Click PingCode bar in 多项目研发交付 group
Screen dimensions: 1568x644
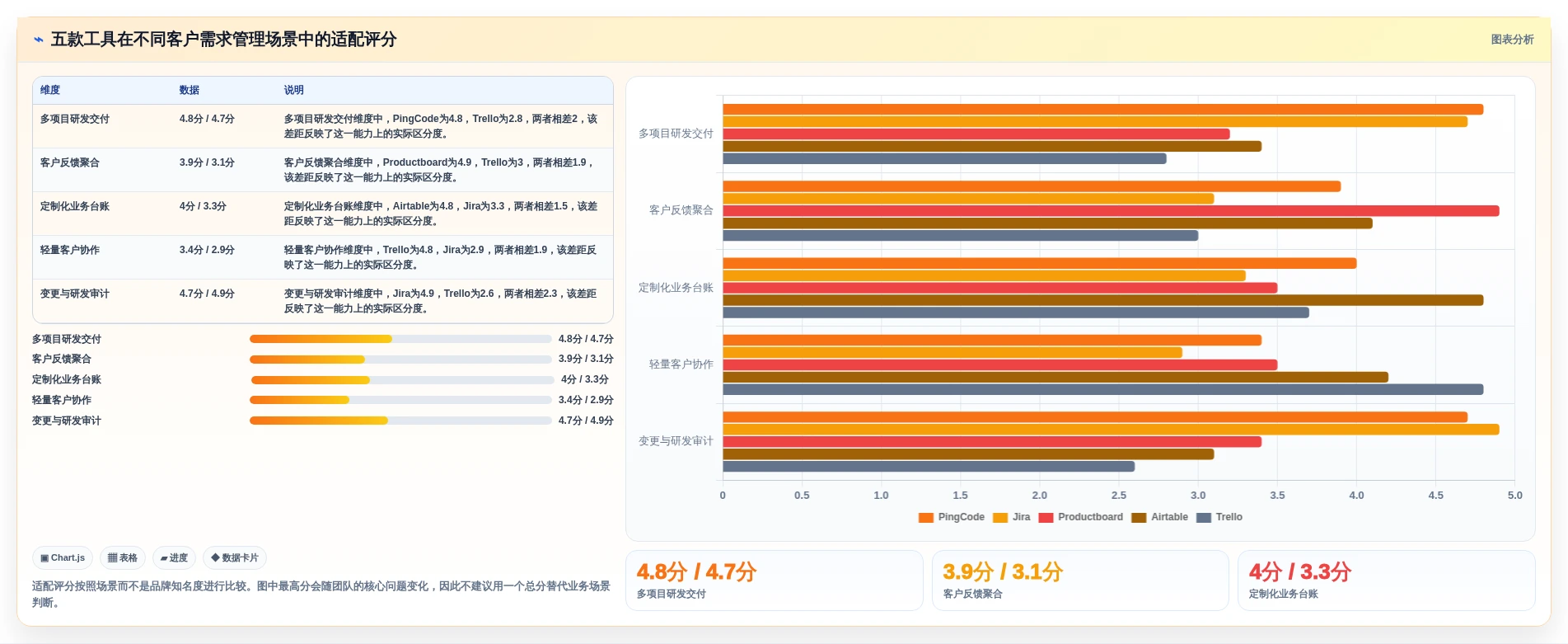point(1103,110)
